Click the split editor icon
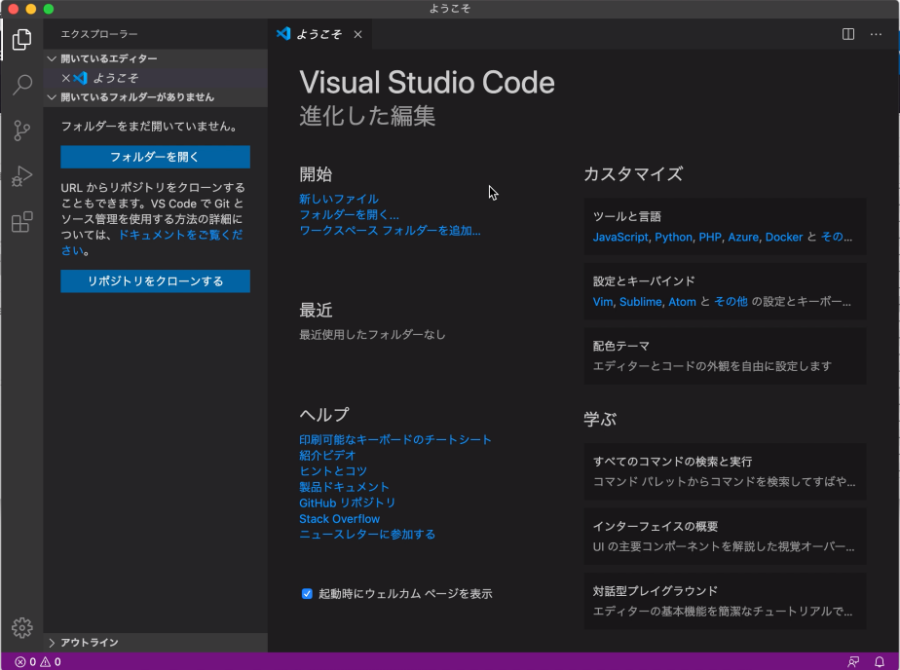This screenshot has width=900, height=670. [x=848, y=34]
